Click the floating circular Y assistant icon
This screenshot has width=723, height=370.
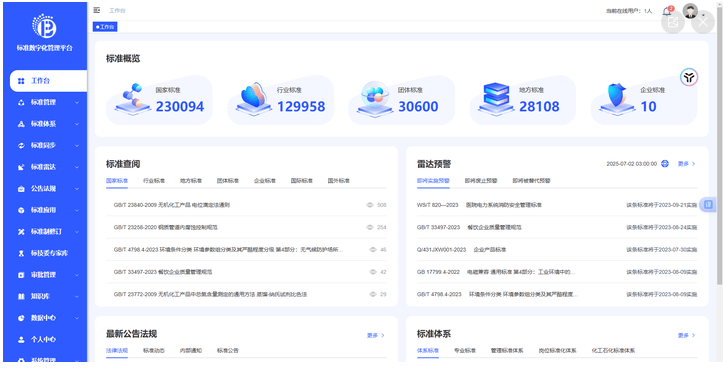(689, 77)
